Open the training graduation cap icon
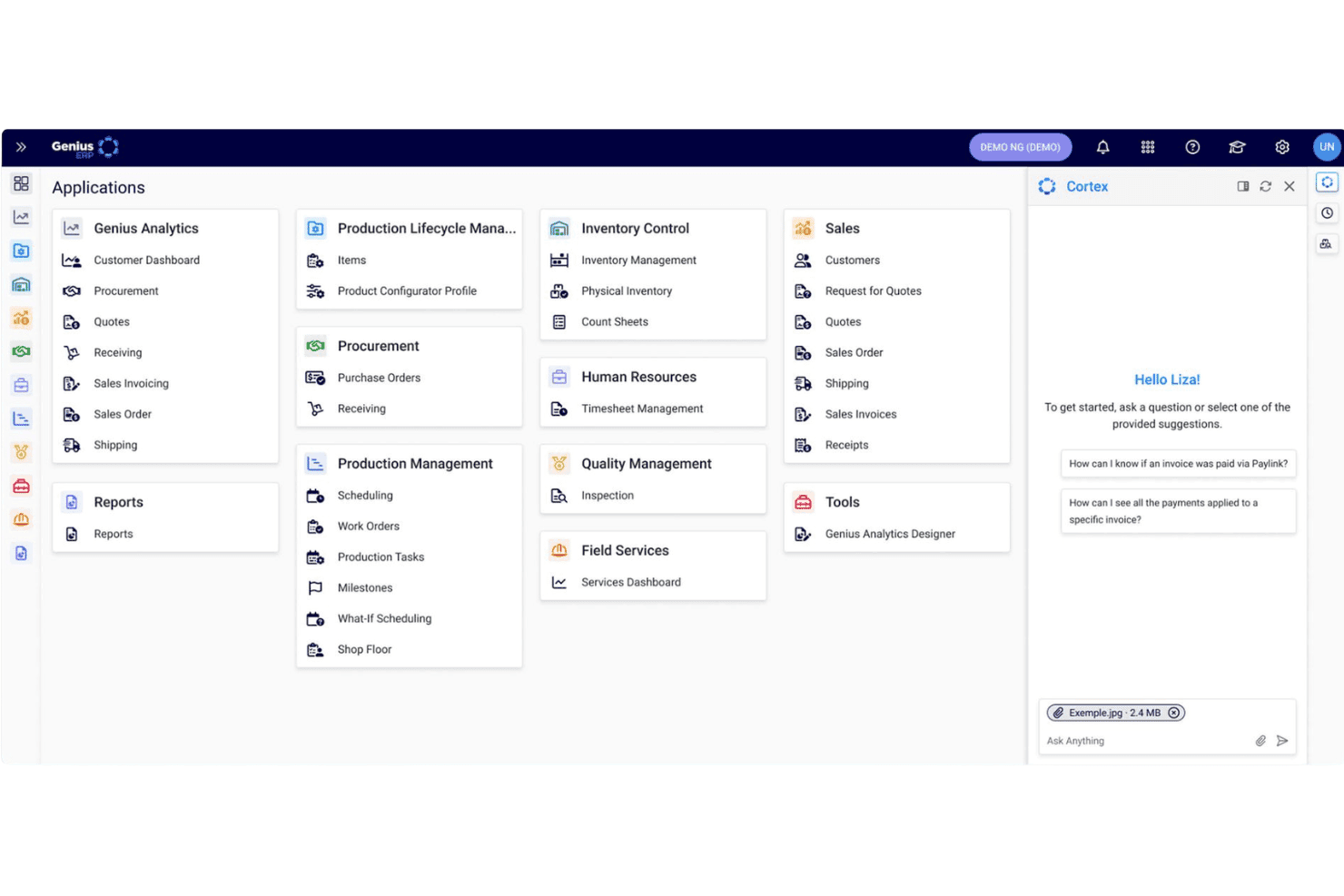Screen dimensions: 1344x896 1237,147
